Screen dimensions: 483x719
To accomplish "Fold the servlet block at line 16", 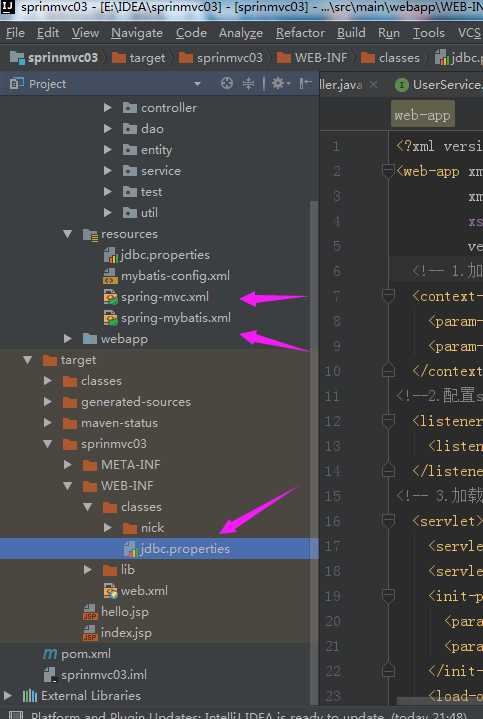I will [389, 521].
